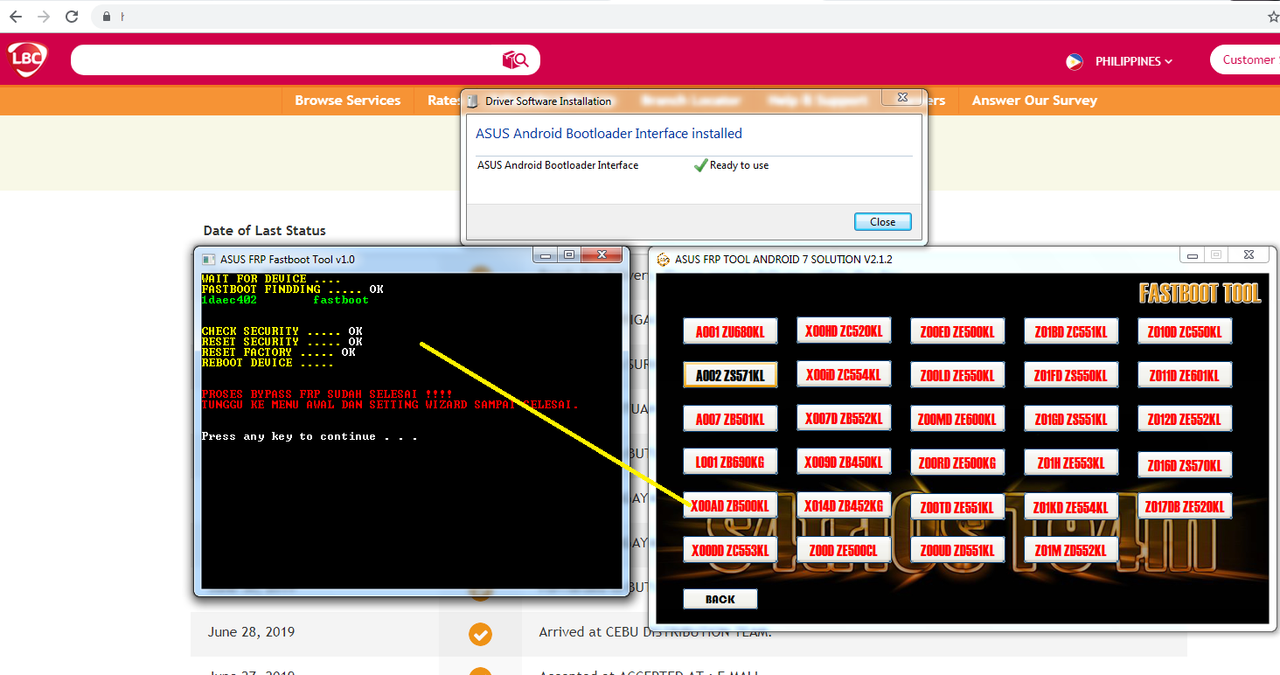1280x675 pixels.
Task: Open Answer Our Survey menu item
Action: pos(1034,100)
